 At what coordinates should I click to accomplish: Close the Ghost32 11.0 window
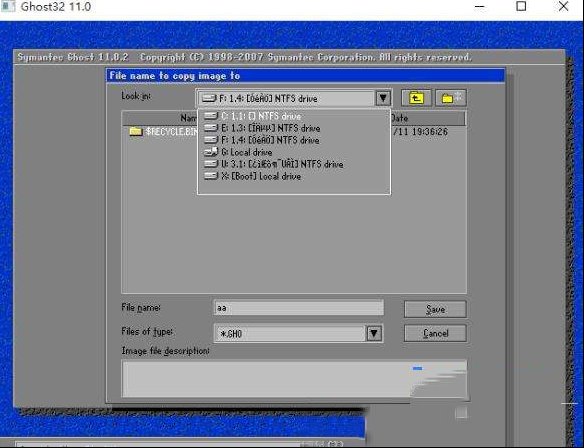564,6
